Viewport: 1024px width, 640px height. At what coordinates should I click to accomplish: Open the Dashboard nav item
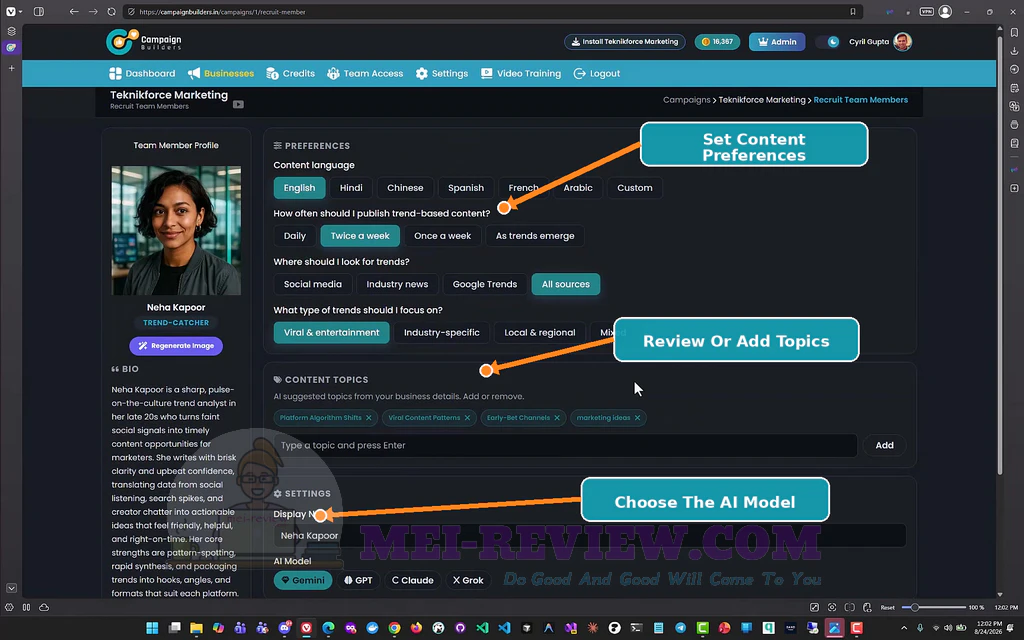tap(142, 74)
